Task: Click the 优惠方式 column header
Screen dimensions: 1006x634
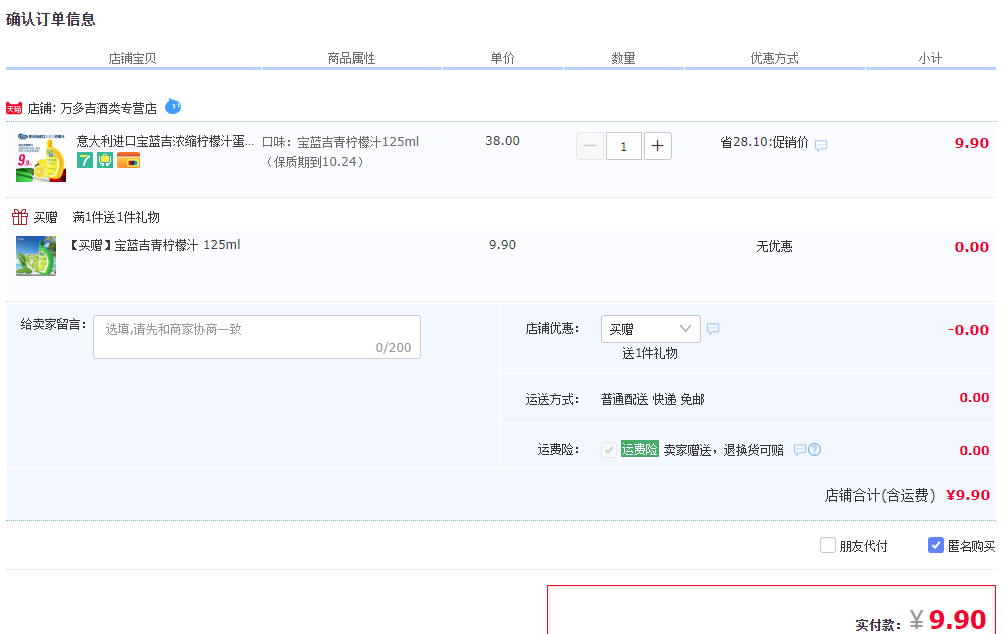Action: click(x=774, y=58)
